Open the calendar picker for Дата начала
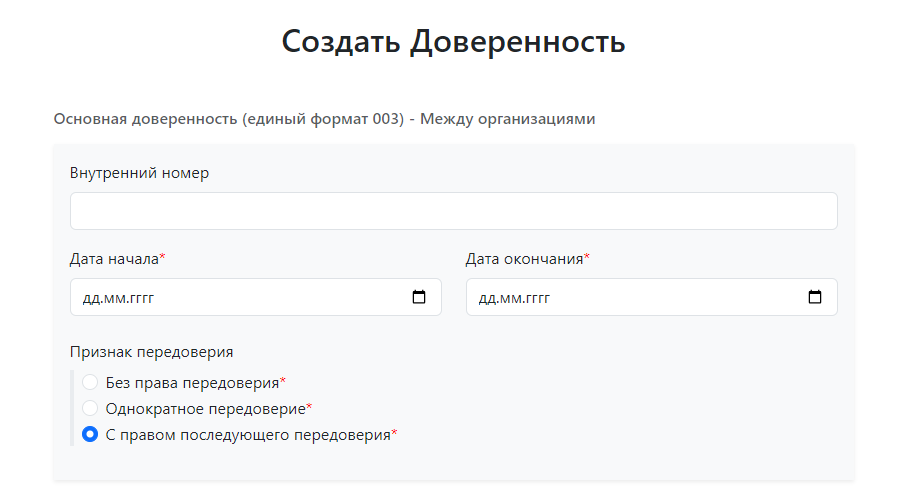Viewport: 913px width, 492px height. (419, 297)
